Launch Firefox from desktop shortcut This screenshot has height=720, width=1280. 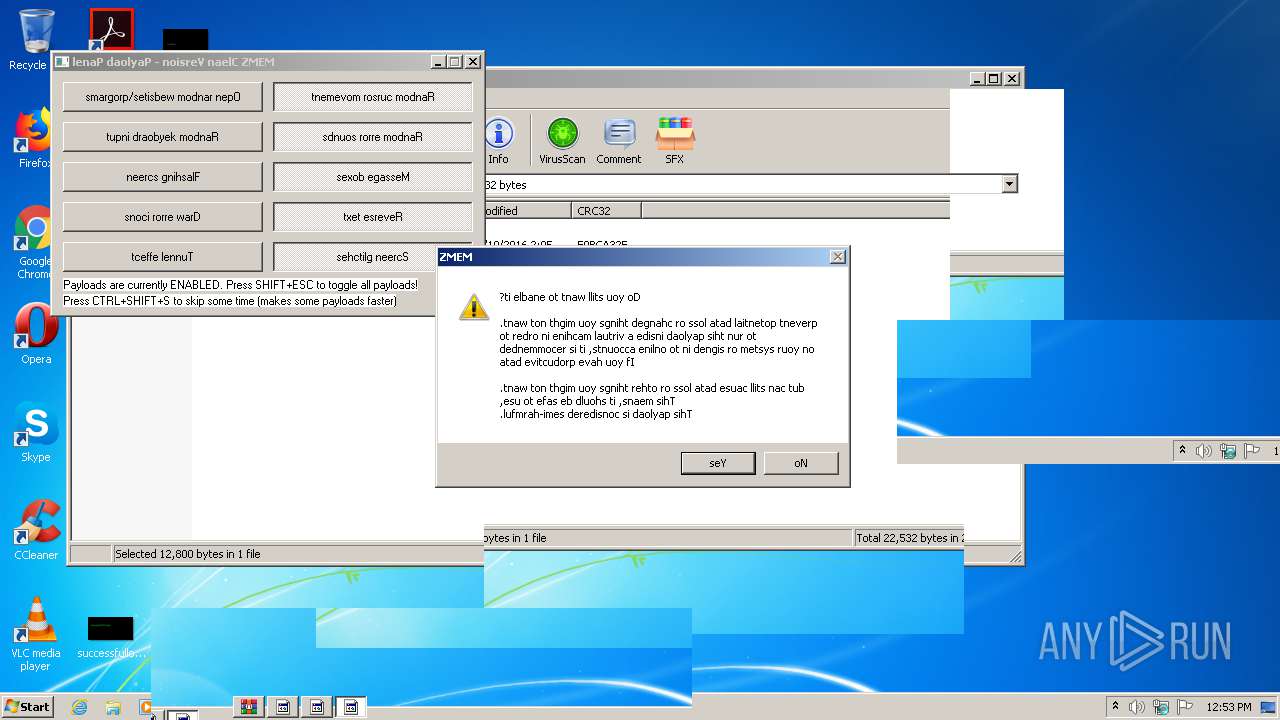tap(34, 139)
